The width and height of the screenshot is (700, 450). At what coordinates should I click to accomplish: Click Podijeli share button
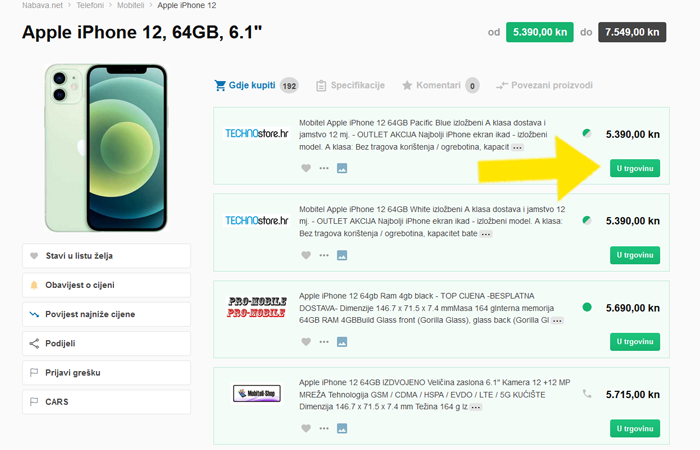pos(106,343)
